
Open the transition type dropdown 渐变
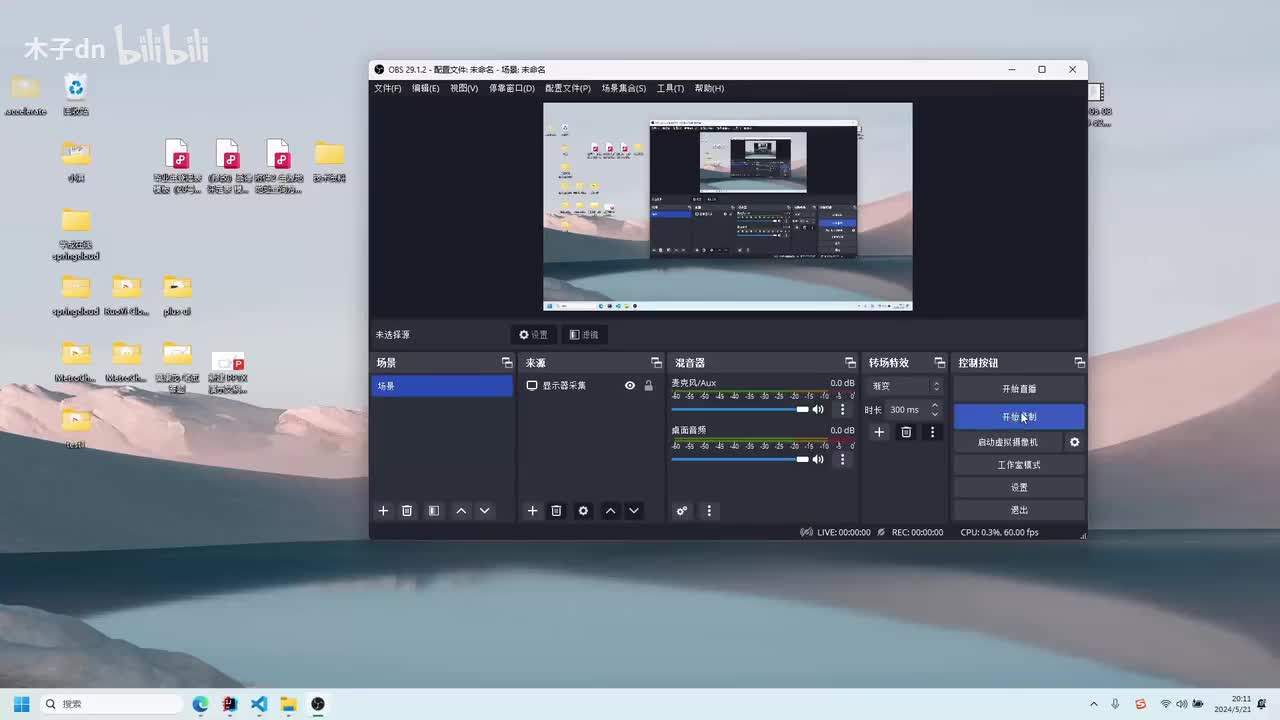tap(906, 386)
